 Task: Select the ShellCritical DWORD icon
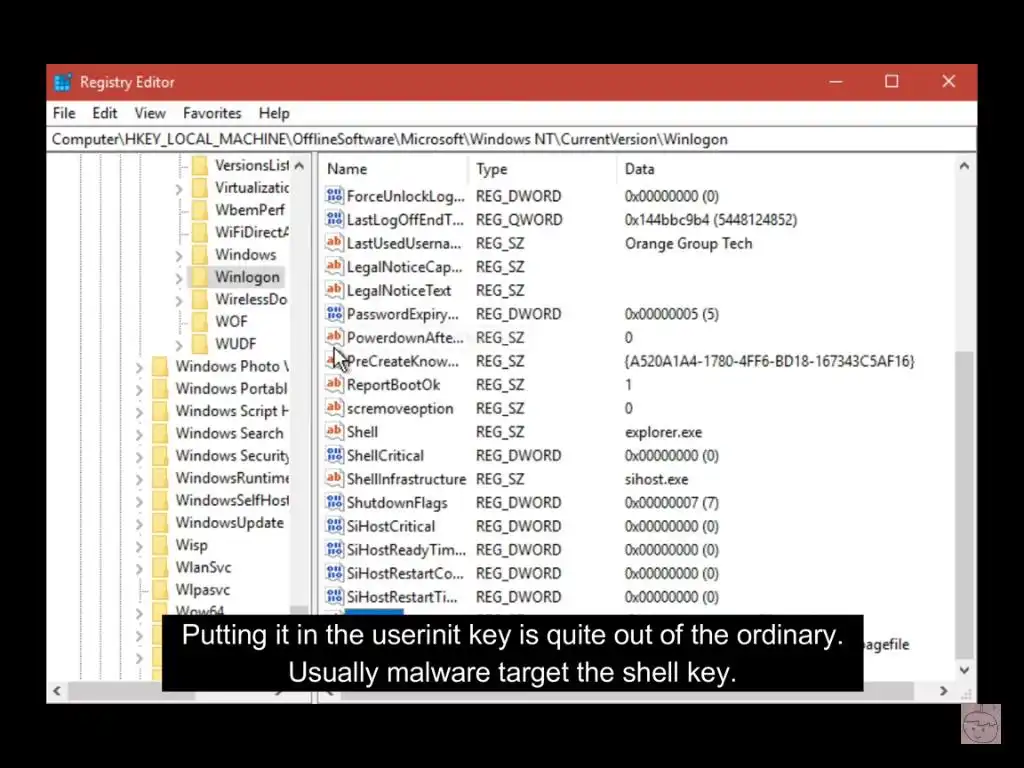(x=334, y=455)
